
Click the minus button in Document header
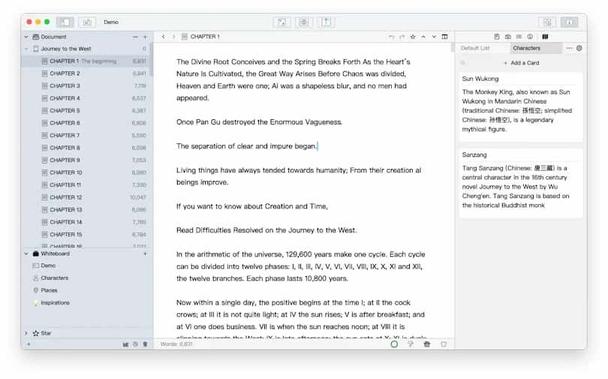point(135,37)
